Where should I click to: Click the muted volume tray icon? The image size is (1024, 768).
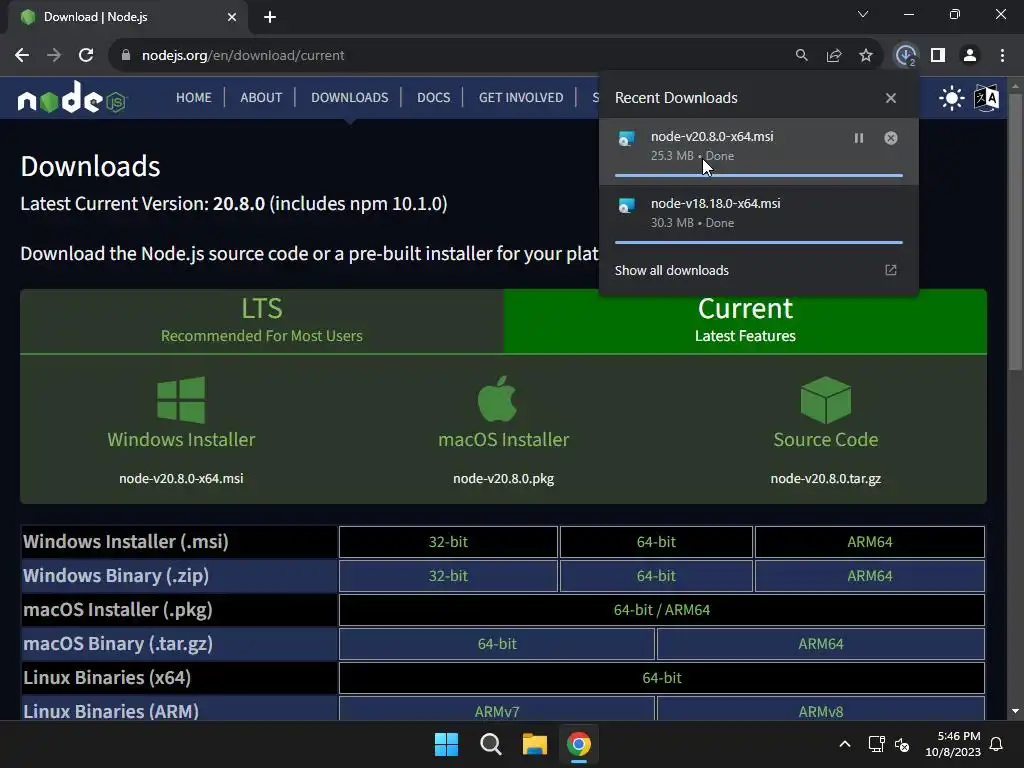pyautogui.click(x=902, y=744)
